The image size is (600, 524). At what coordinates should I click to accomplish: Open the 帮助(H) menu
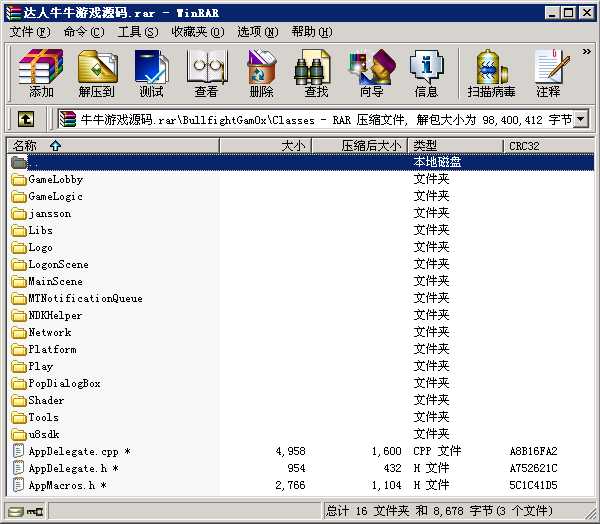pyautogui.click(x=312, y=32)
